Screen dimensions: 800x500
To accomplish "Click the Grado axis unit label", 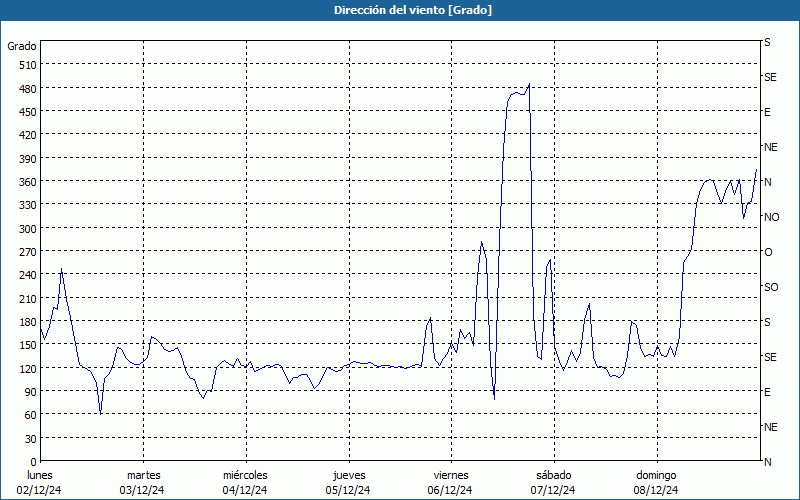I will tap(22, 46).
